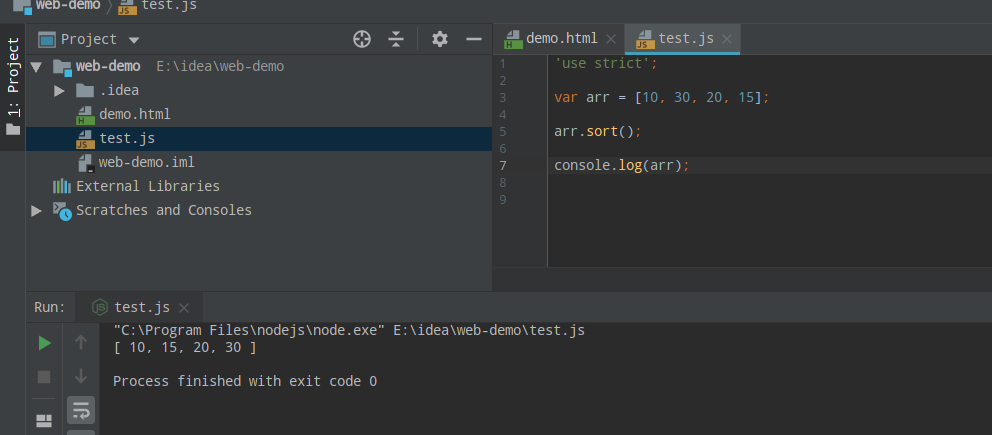The width and height of the screenshot is (992, 435).
Task: Click the Stop process square button
Action: (44, 377)
